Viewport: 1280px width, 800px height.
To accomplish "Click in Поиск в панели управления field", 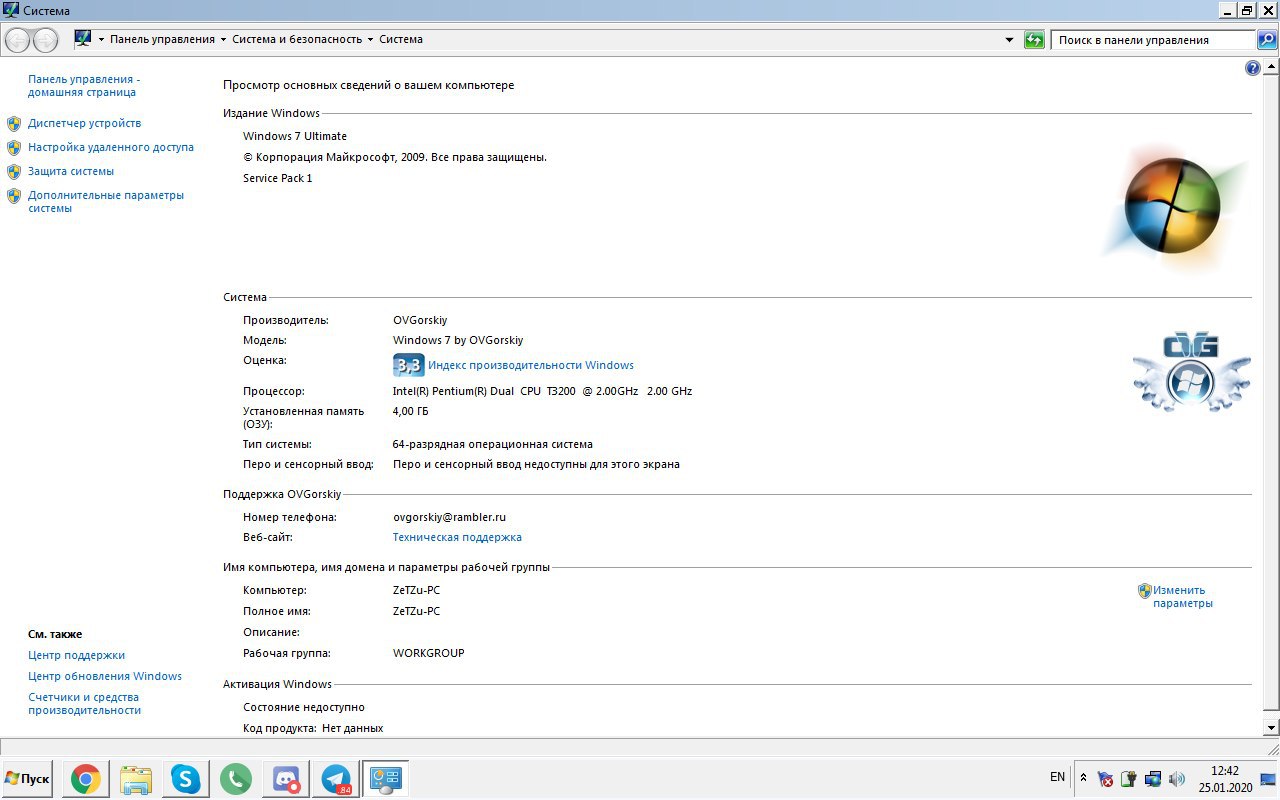I will click(1153, 40).
